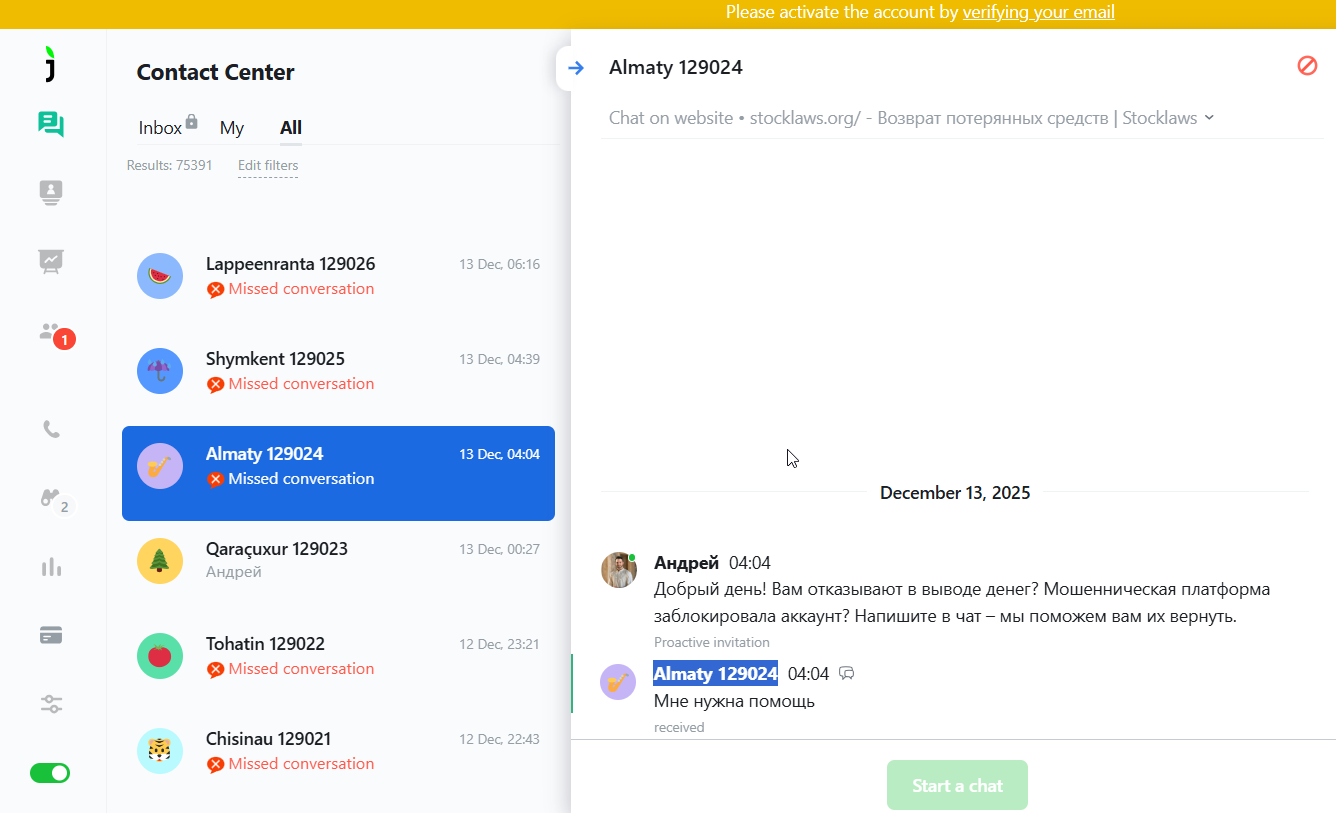Block the visitor with the red ban icon
This screenshot has height=813, width=1336.
[1307, 66]
